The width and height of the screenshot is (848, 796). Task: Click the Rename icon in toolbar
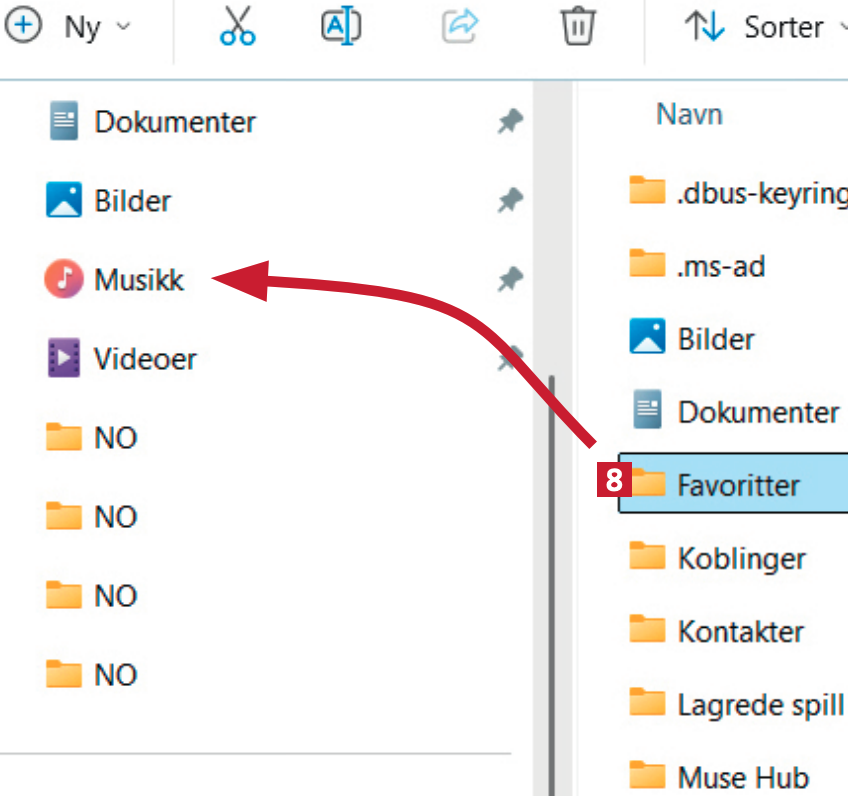(x=341, y=28)
